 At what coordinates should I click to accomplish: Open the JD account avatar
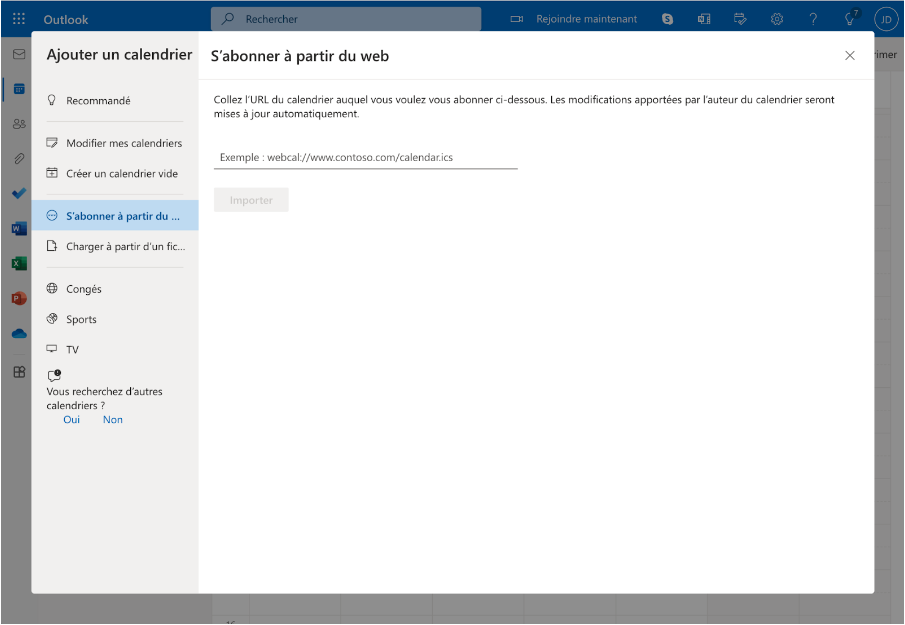tap(886, 19)
